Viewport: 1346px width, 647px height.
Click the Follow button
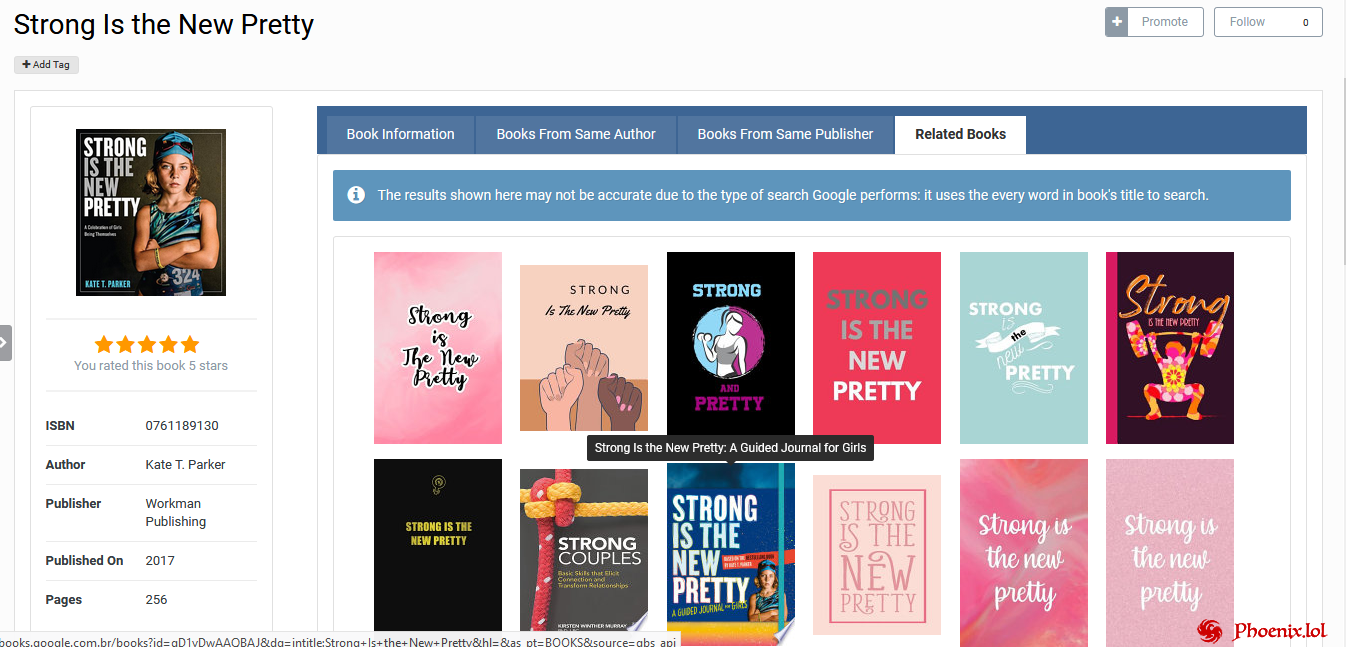[1267, 22]
